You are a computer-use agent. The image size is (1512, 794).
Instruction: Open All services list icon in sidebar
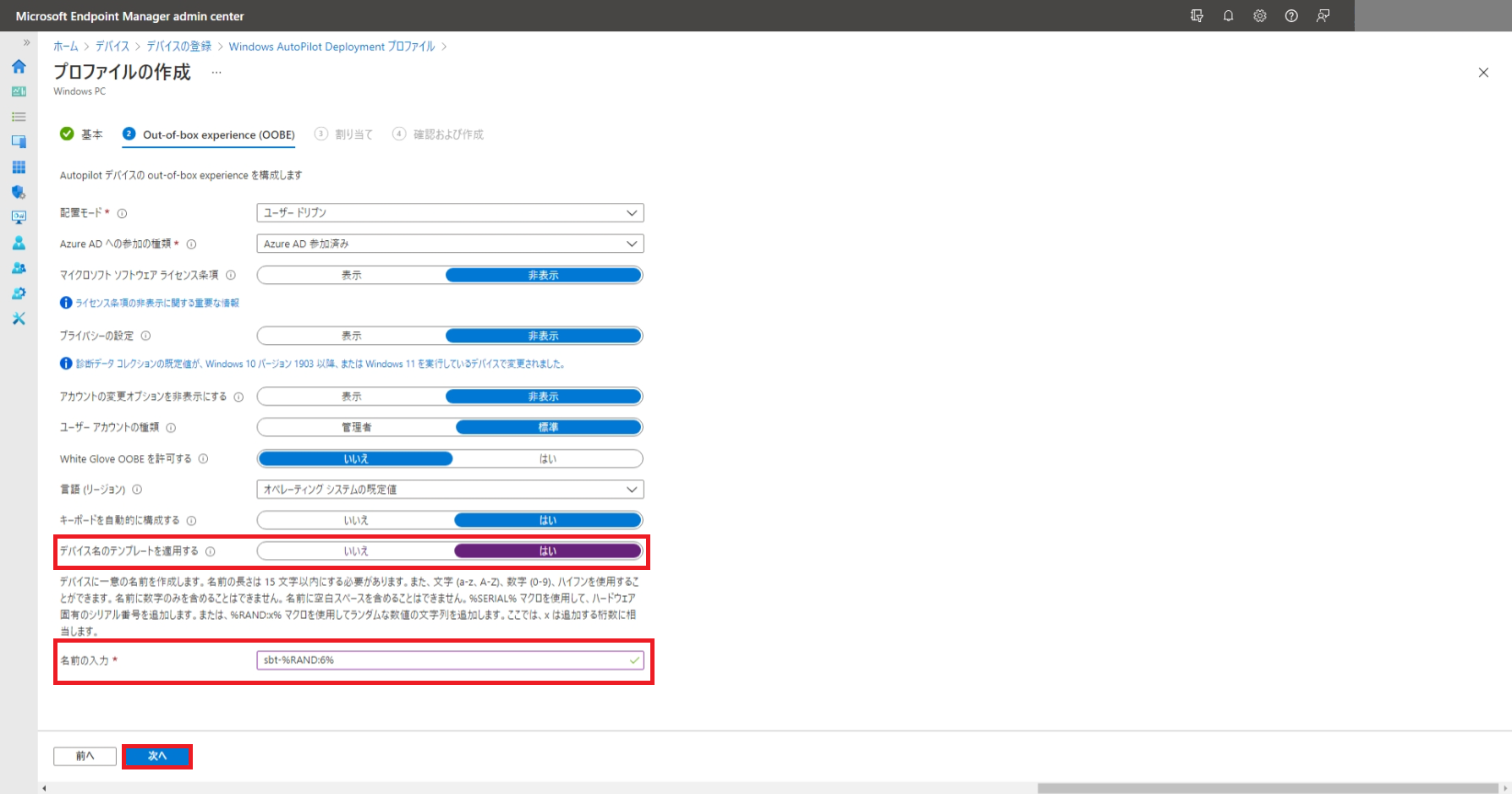click(x=19, y=117)
